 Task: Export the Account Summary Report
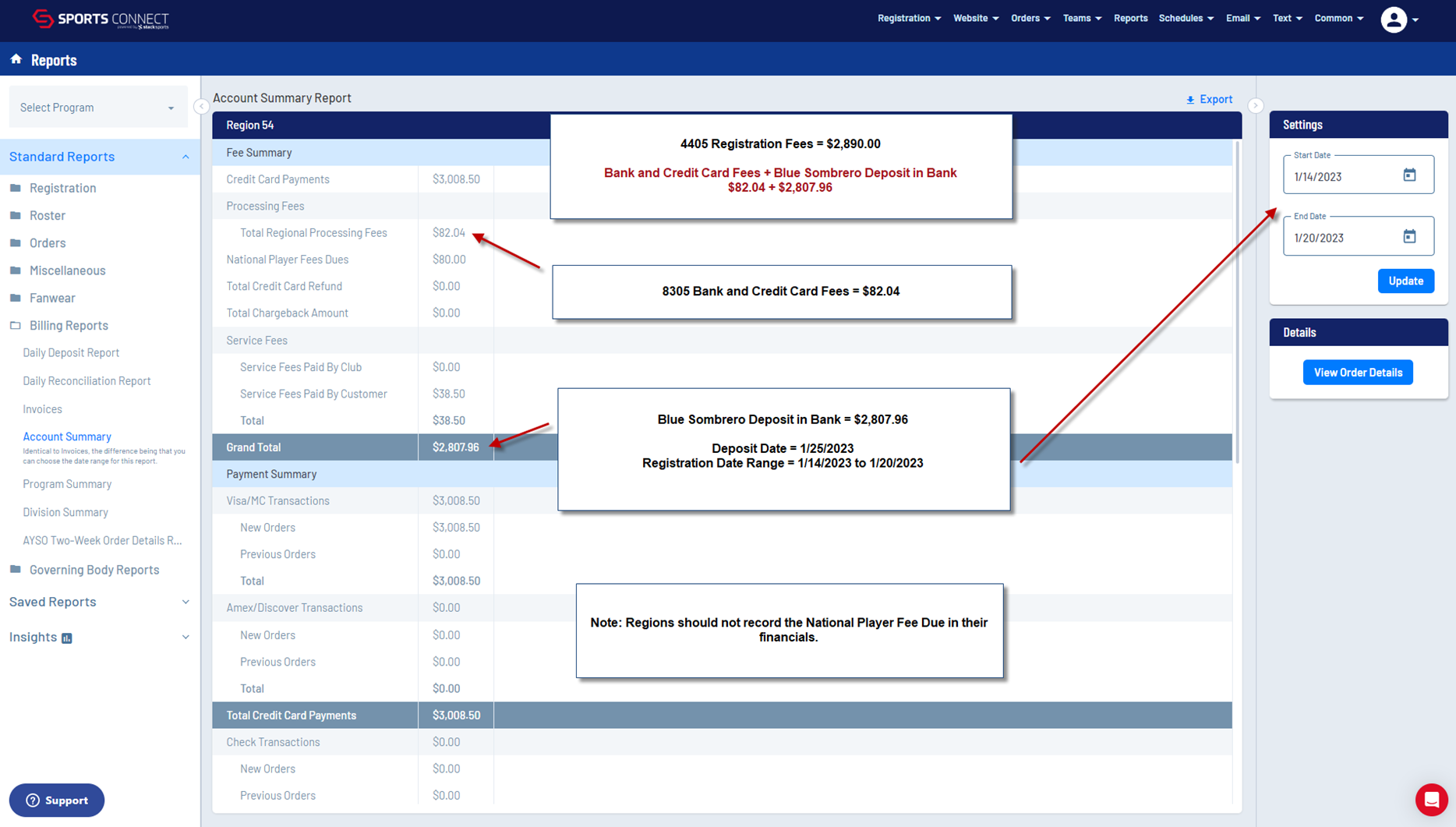[x=1209, y=99]
